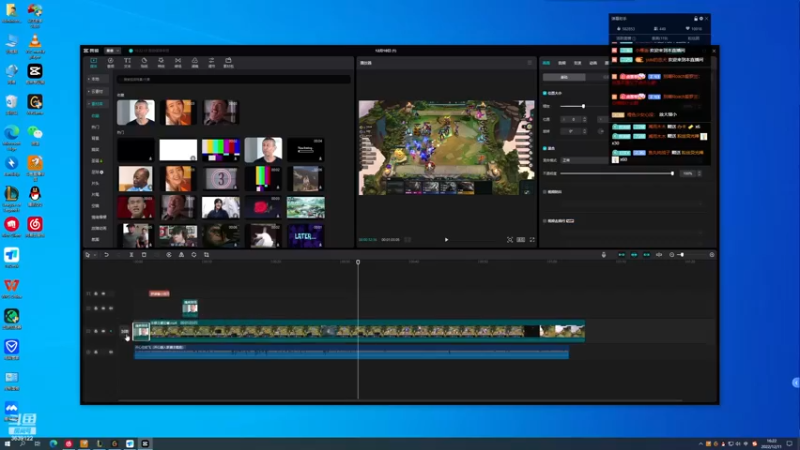Screen dimensions: 800x450
Task: Select the pointer tool in timeline toolbar
Action: point(88,255)
